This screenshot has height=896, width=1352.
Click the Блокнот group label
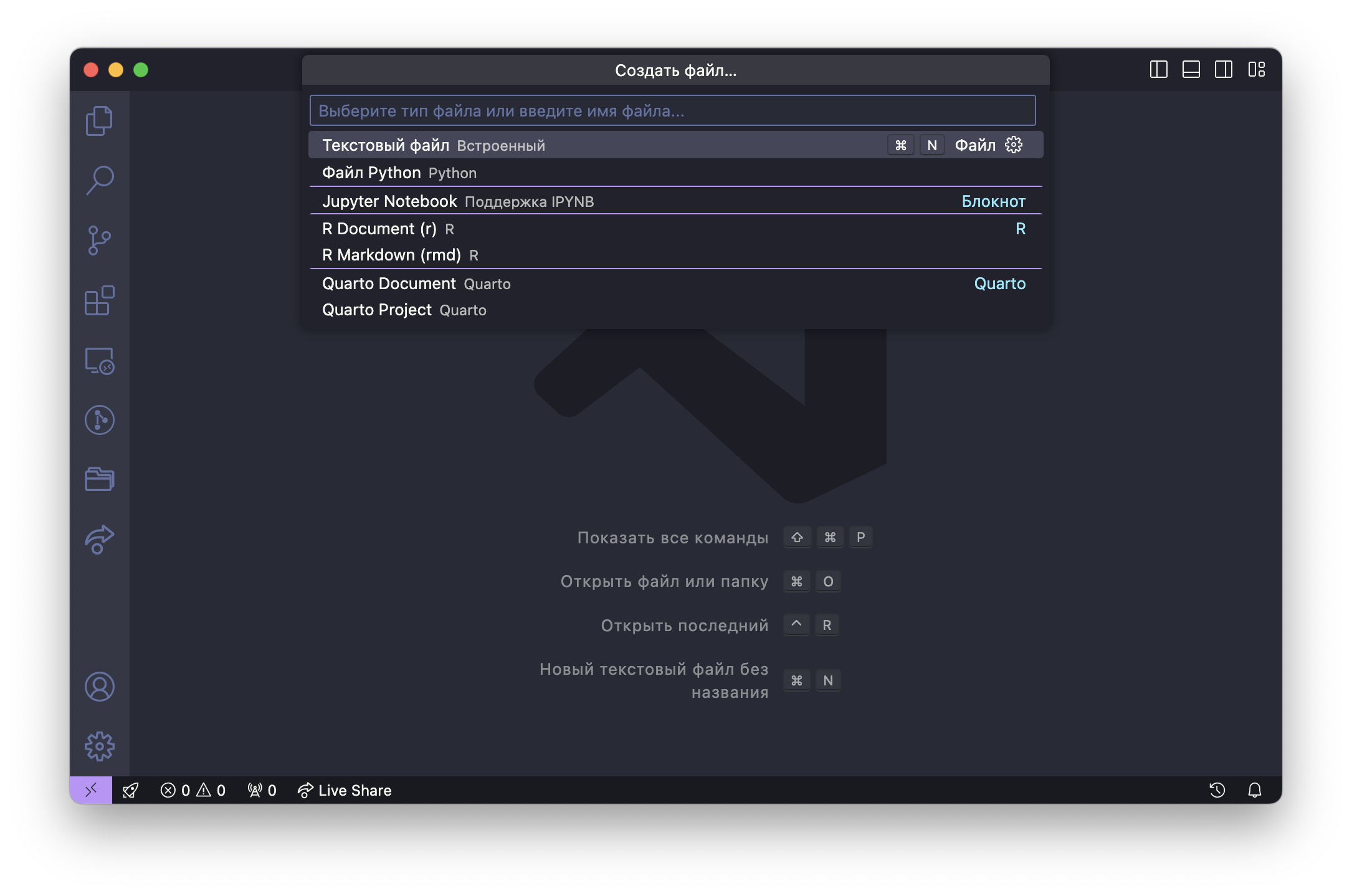993,201
